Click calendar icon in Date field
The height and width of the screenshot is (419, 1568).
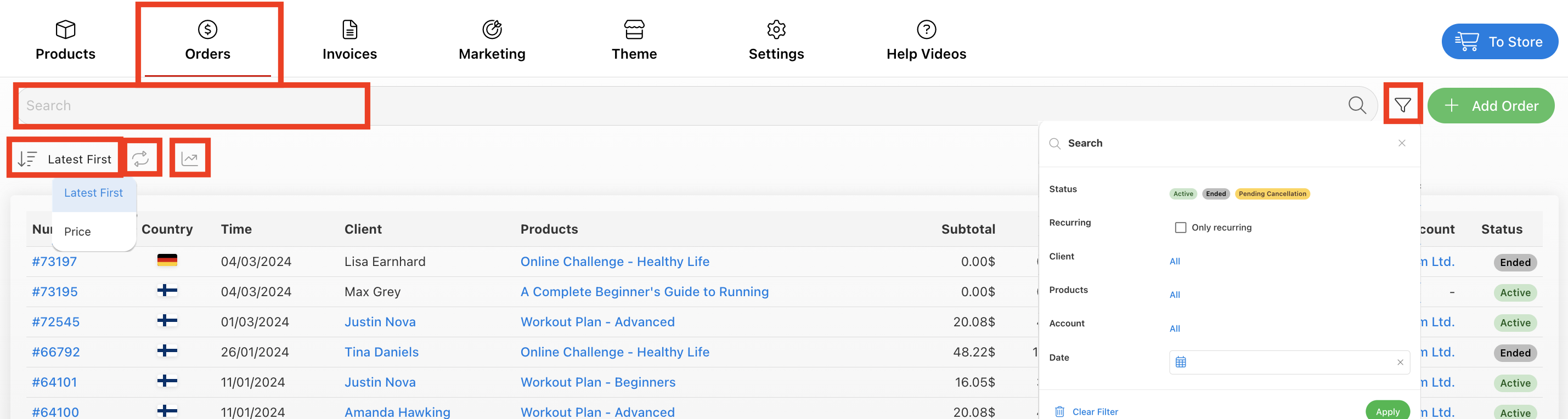pos(1180,362)
